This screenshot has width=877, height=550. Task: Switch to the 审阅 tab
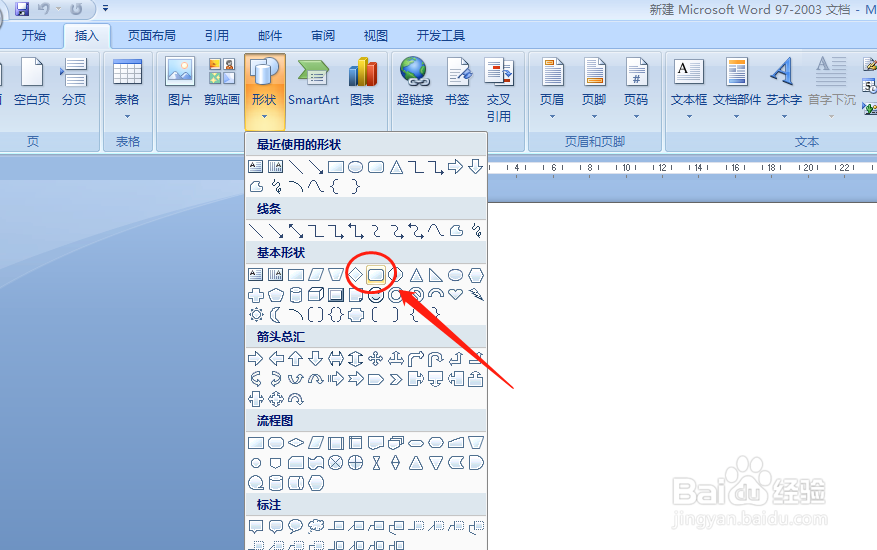point(323,36)
